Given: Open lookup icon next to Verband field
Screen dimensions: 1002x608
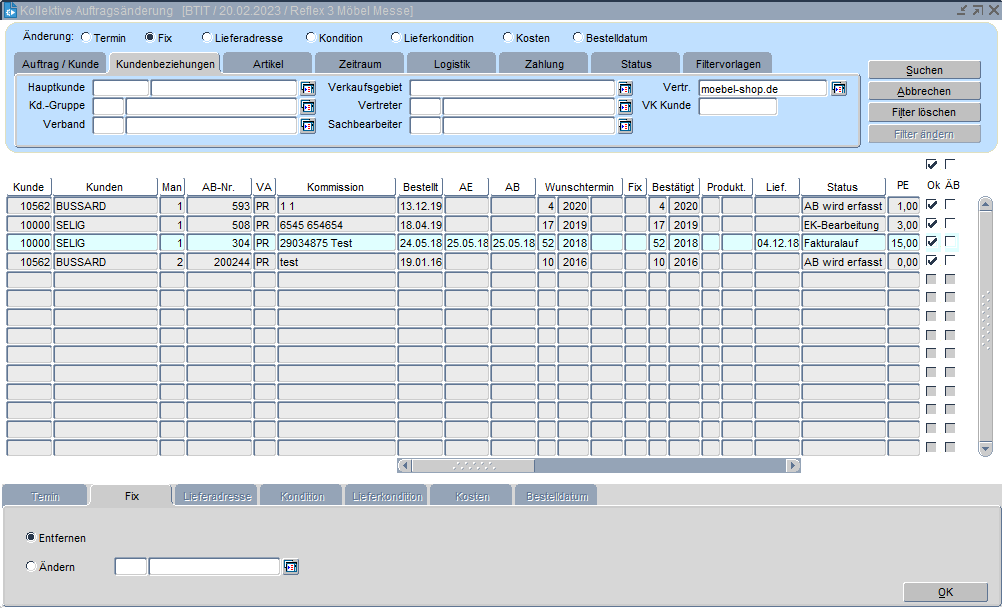Looking at the screenshot, I should click(307, 126).
